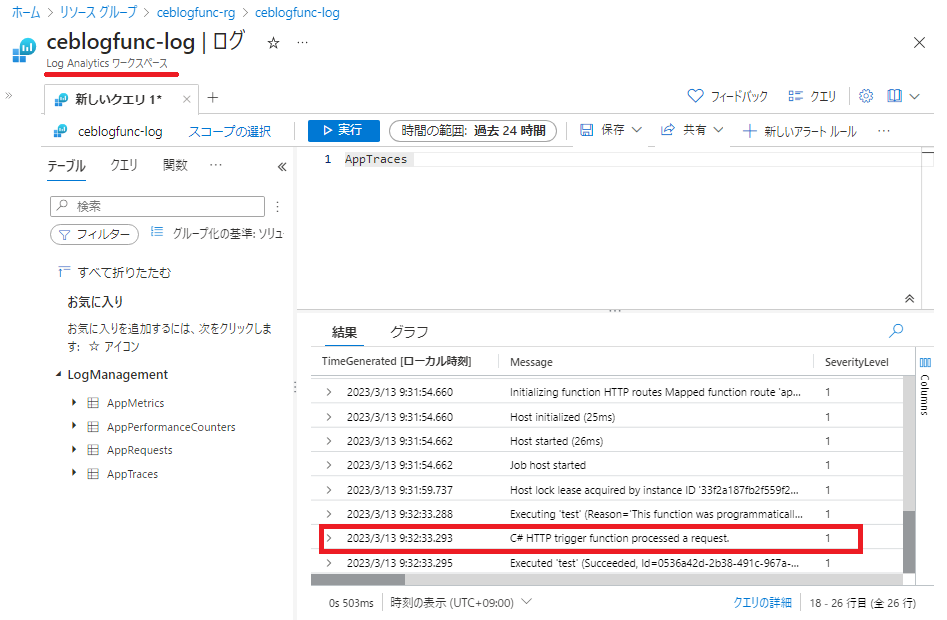The image size is (947, 620).
Task: Click the 共有 share icon
Action: [x=667, y=130]
